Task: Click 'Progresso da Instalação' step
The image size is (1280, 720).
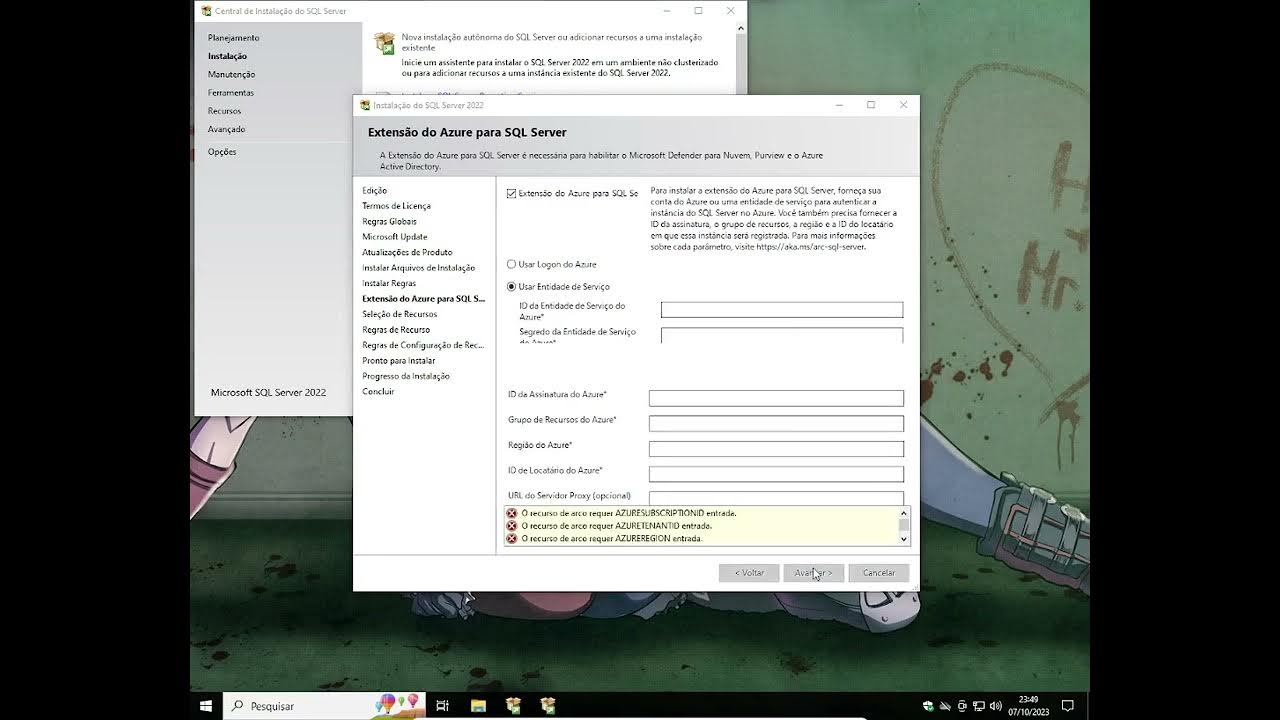Action: coord(406,376)
